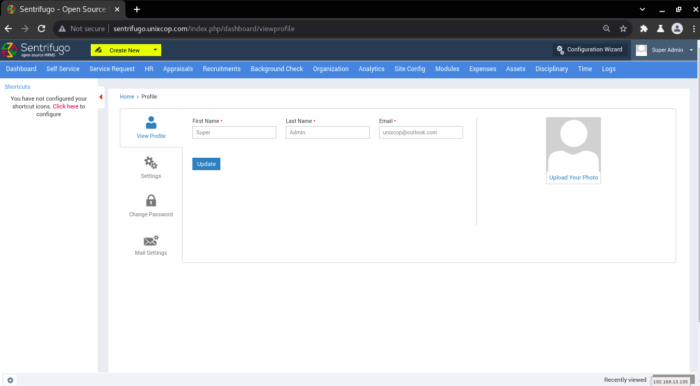Image resolution: width=700 pixels, height=386 pixels.
Task: Open a new browser tab
Action: pyautogui.click(x=137, y=9)
